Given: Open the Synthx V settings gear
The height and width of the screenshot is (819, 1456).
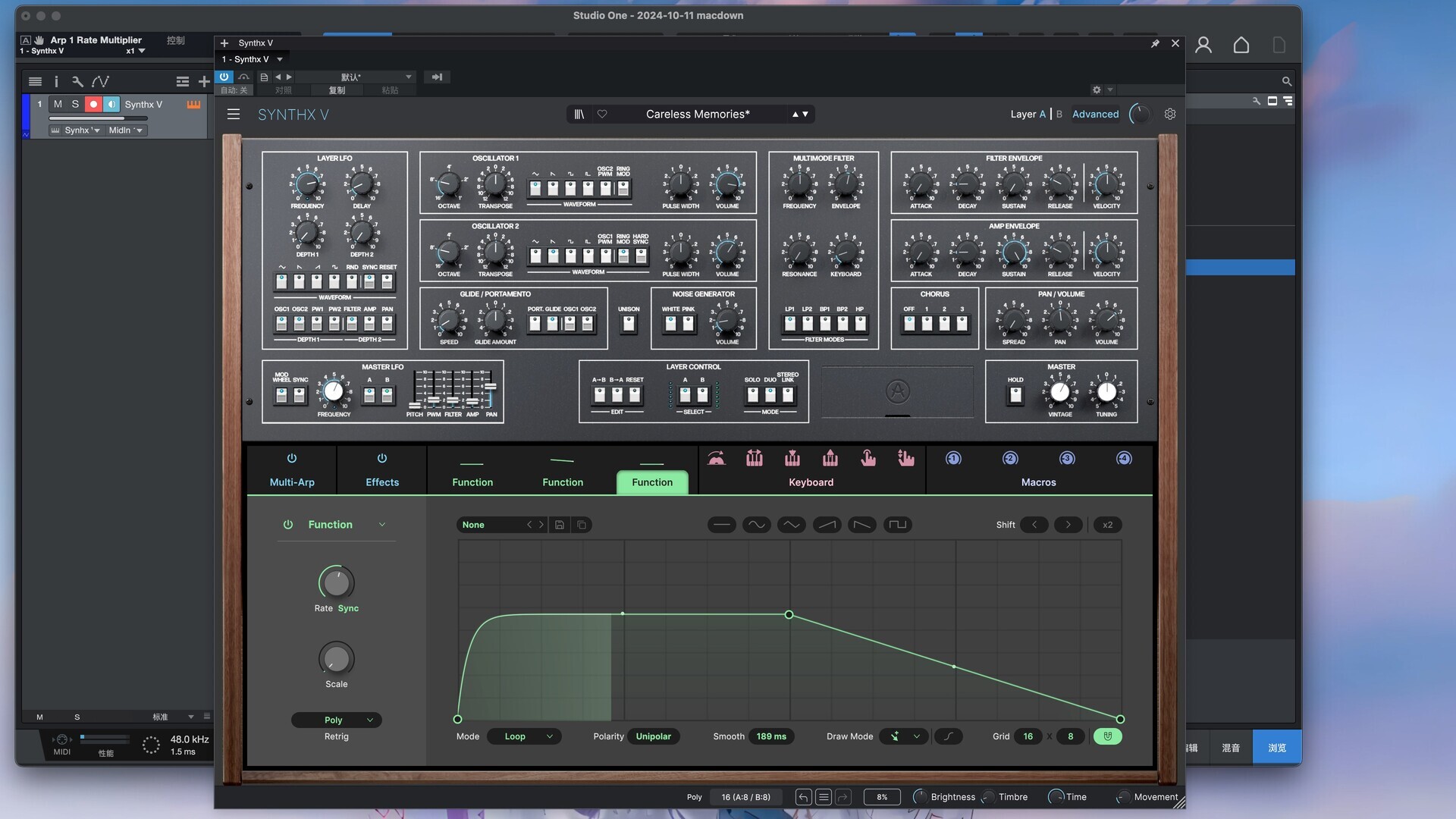Looking at the screenshot, I should pyautogui.click(x=1170, y=114).
